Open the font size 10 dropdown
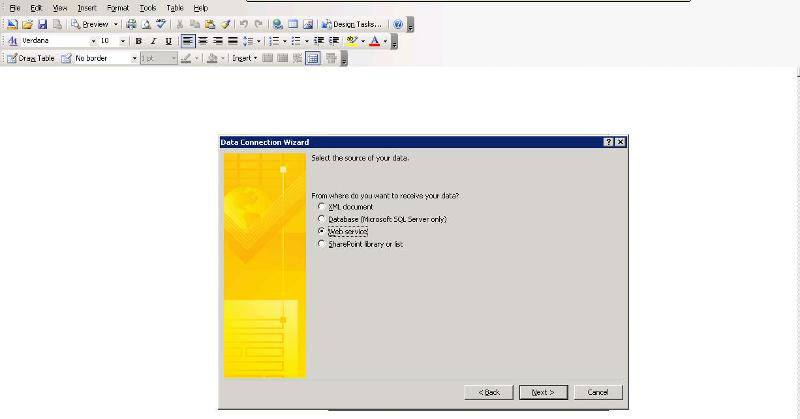 coord(122,41)
